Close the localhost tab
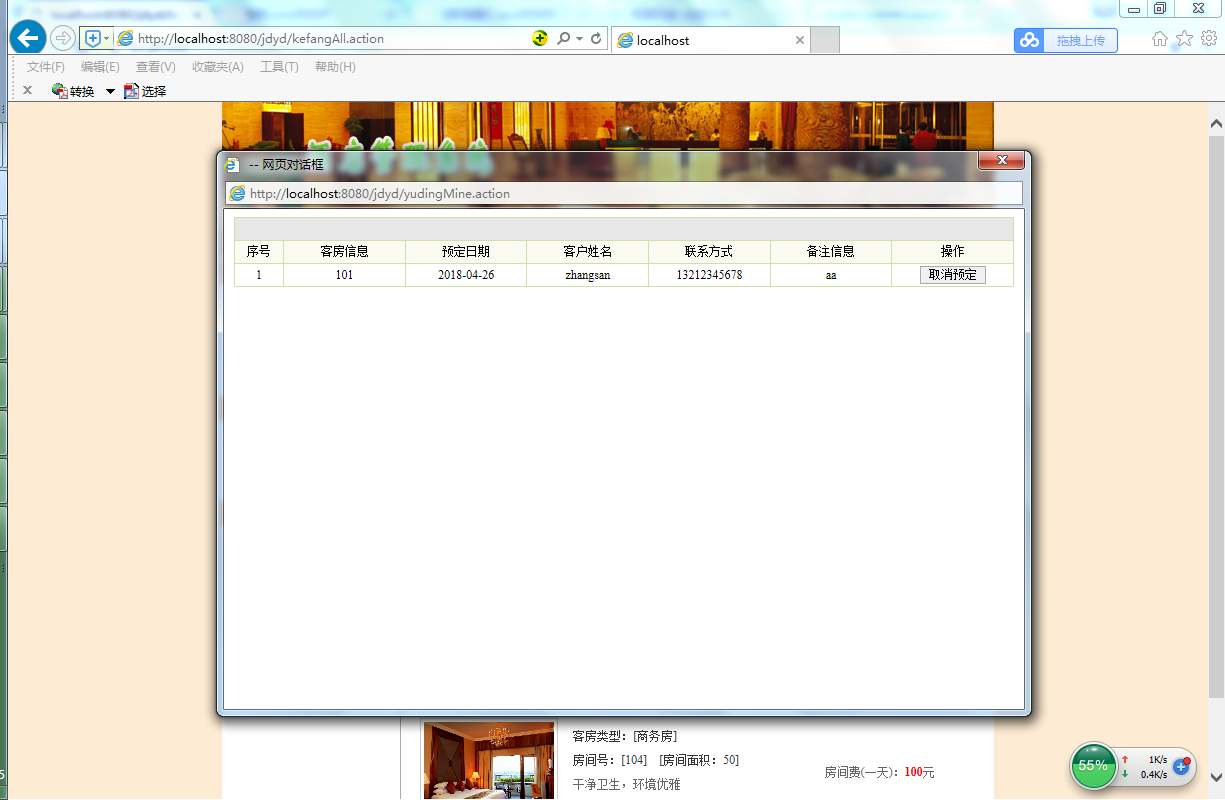 coord(799,40)
